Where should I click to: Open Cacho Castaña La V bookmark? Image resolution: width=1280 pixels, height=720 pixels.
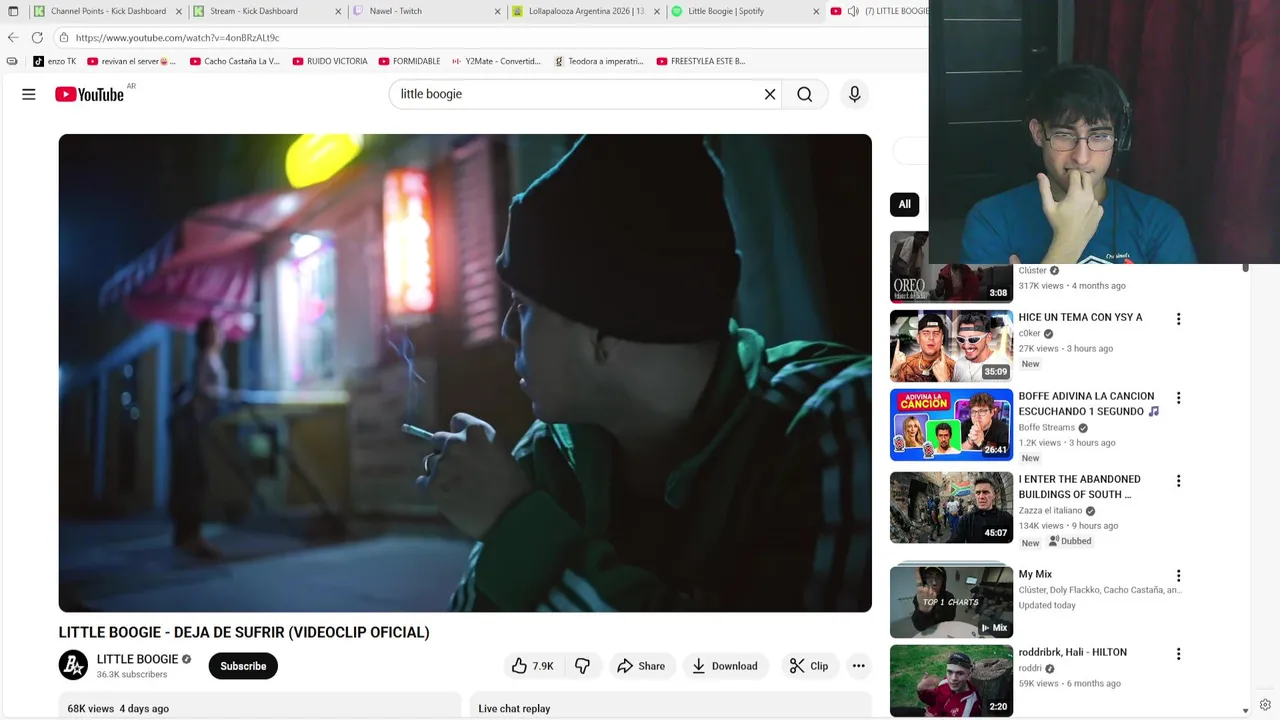(234, 61)
